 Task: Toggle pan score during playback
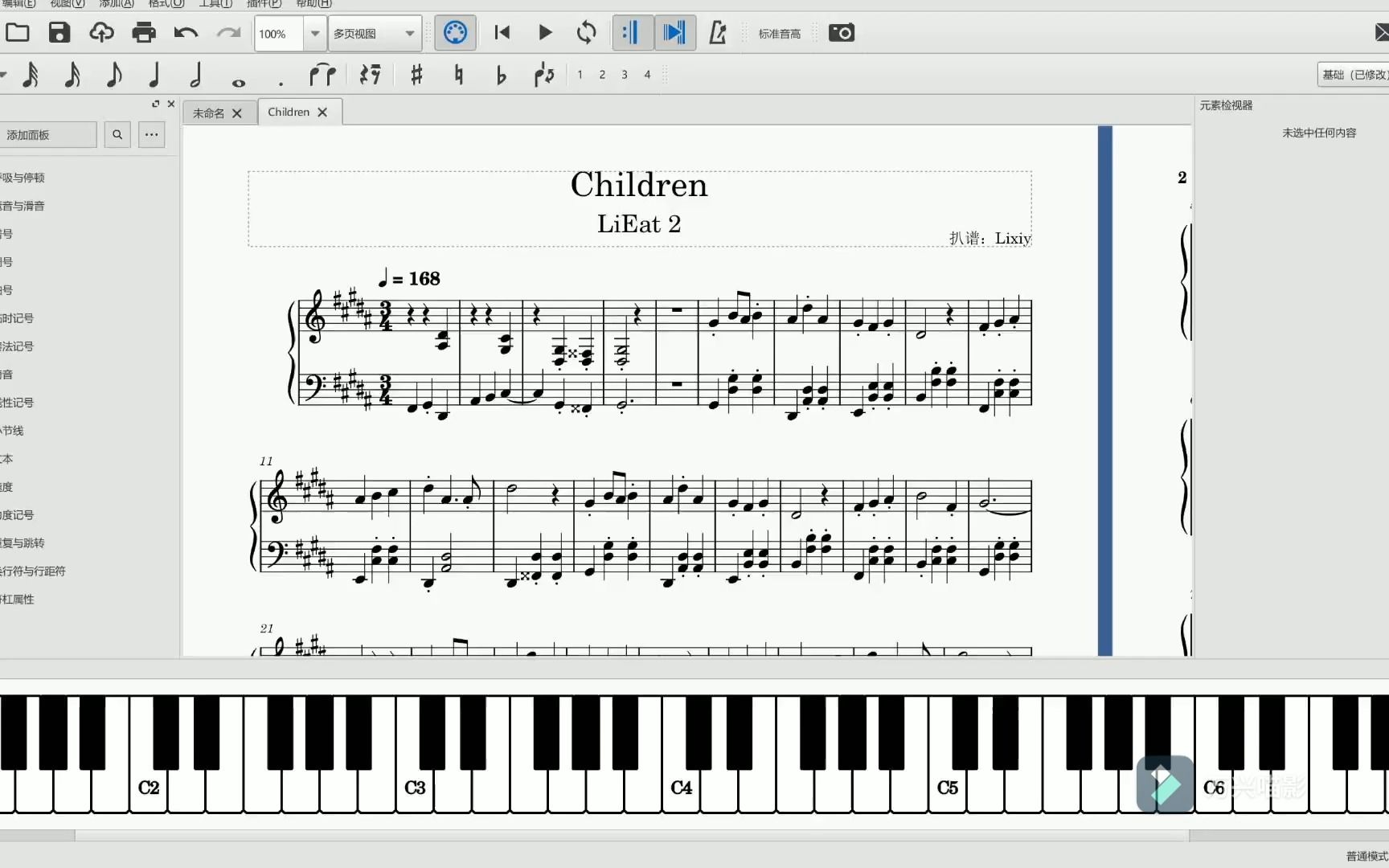pos(674,33)
